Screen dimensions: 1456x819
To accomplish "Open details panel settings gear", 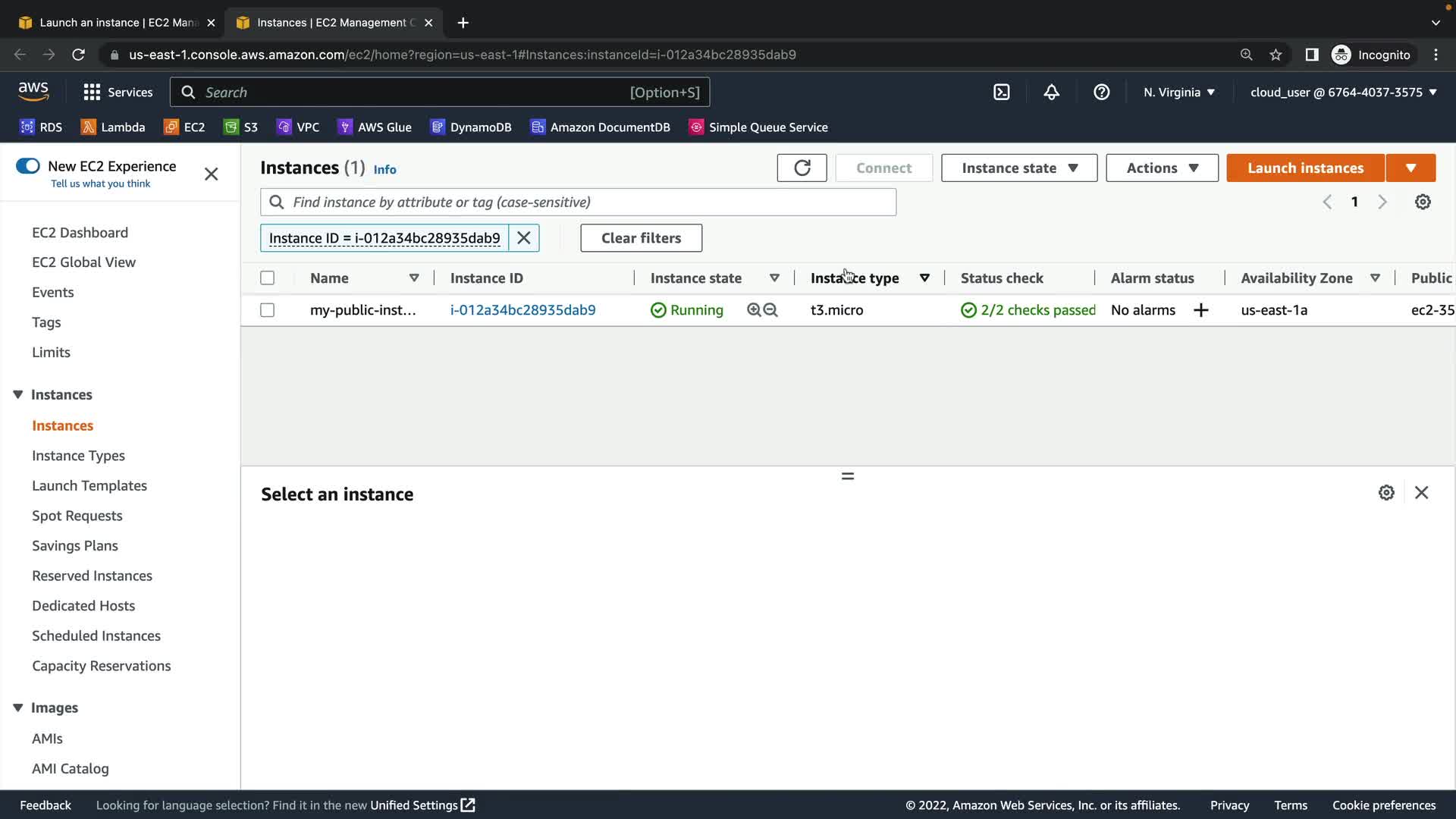I will (x=1386, y=493).
